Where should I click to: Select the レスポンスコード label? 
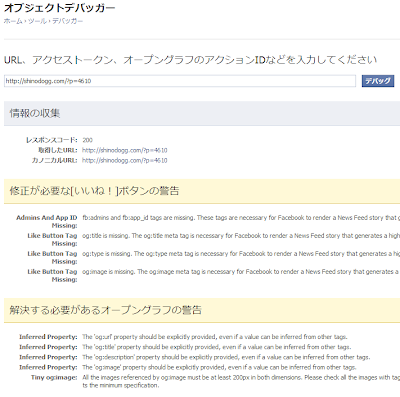(x=52, y=140)
